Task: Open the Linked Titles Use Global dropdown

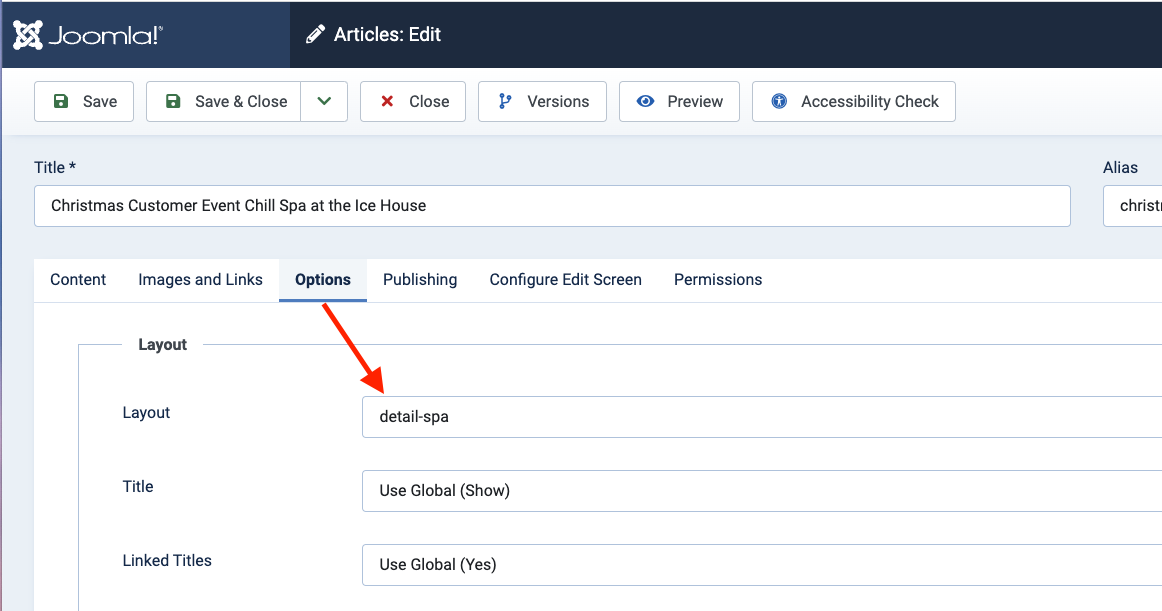Action: 760,565
